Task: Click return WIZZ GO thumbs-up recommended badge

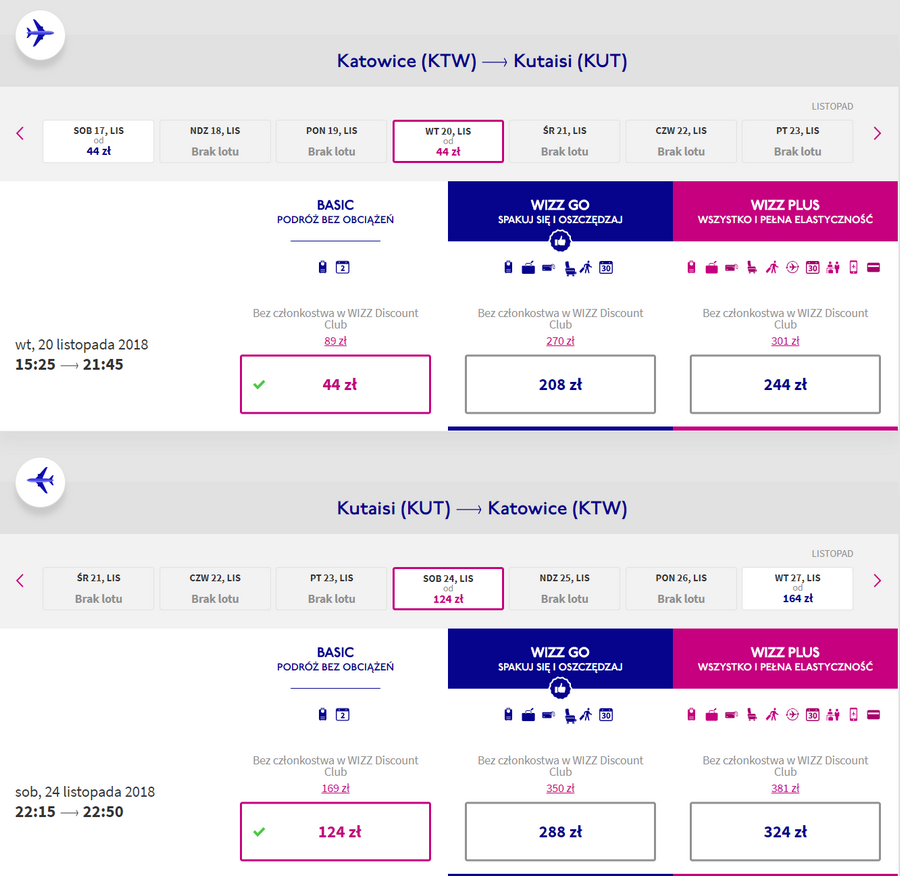Action: [560, 688]
